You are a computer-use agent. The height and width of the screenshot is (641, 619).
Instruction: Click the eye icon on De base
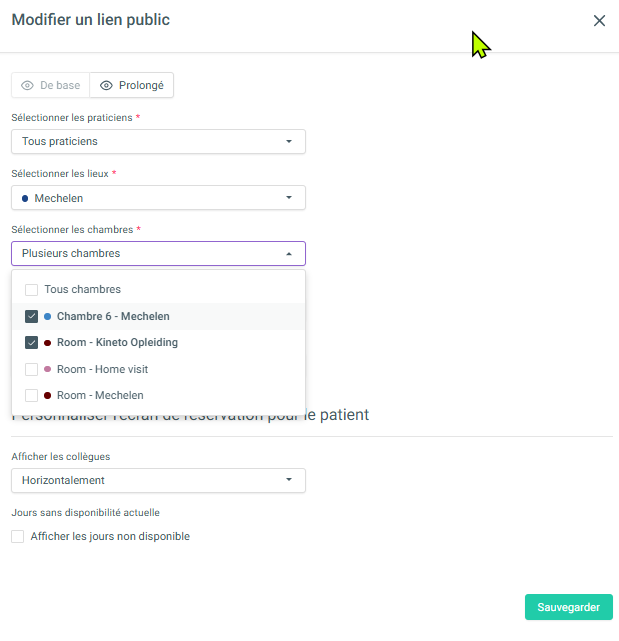tap(27, 86)
